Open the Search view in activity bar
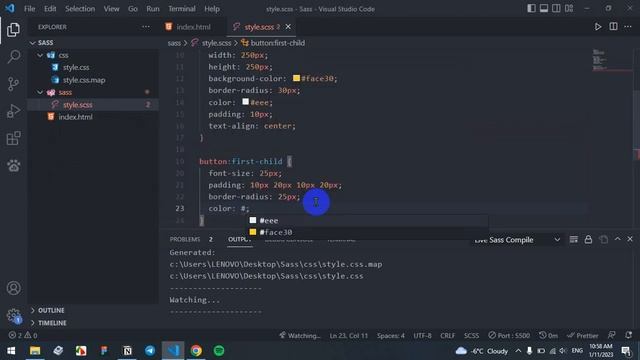The width and height of the screenshot is (640, 360). 13,57
